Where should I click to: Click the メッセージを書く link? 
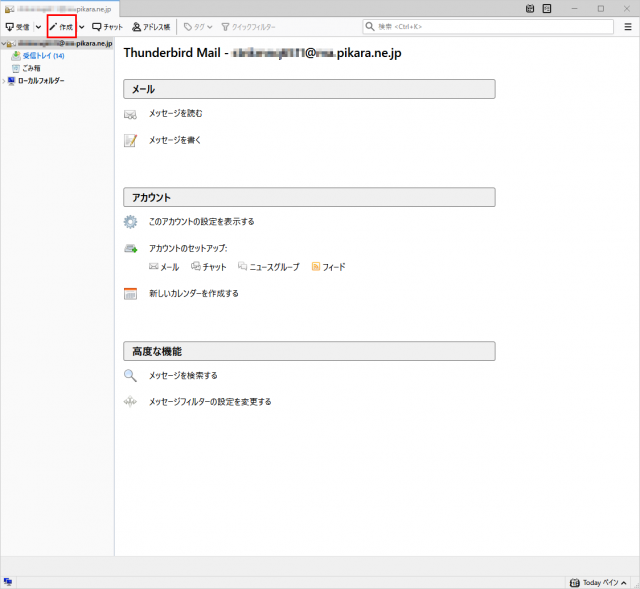pyautogui.click(x=175, y=140)
